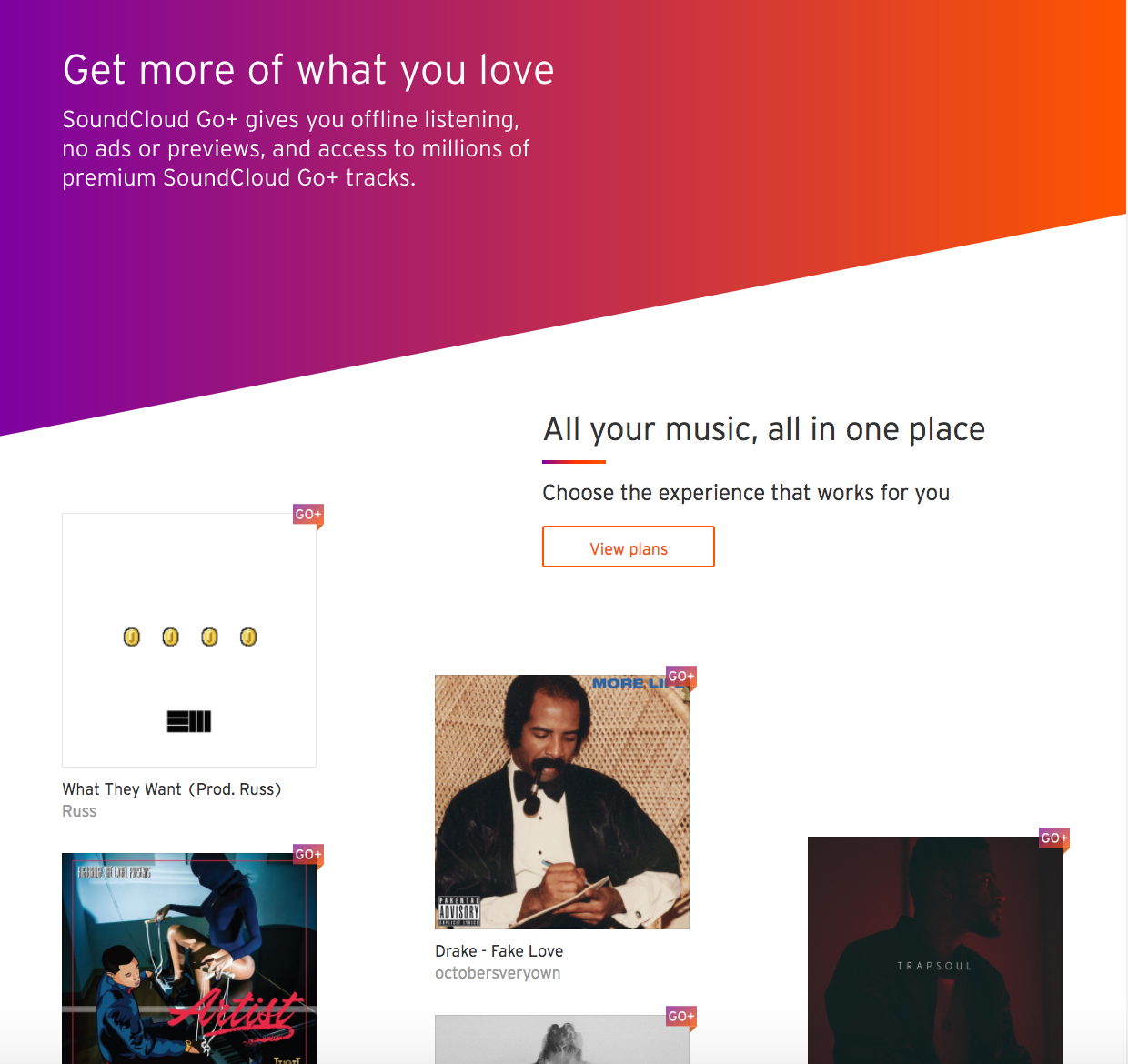Visit the octobersveryown artist link
Image resolution: width=1128 pixels, height=1064 pixels.
[498, 973]
